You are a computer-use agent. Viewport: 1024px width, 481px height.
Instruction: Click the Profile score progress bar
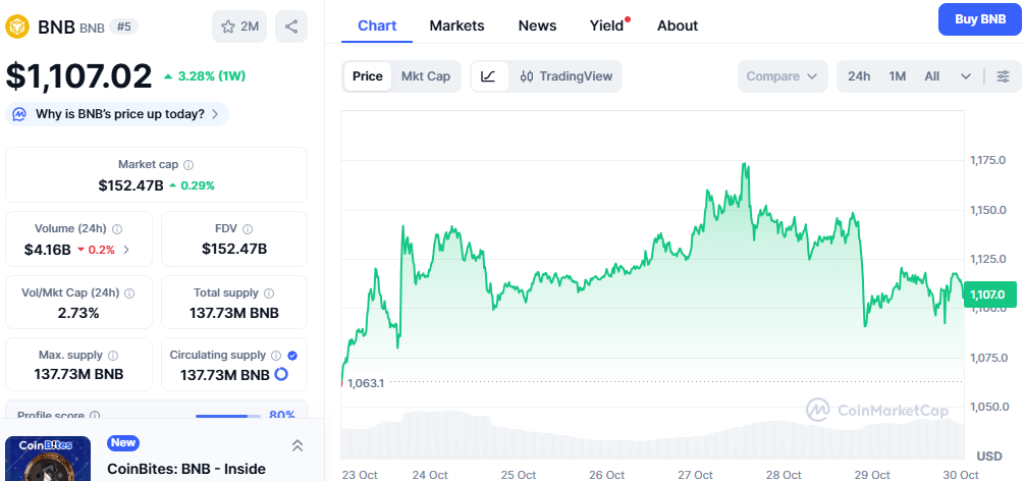tap(227, 415)
